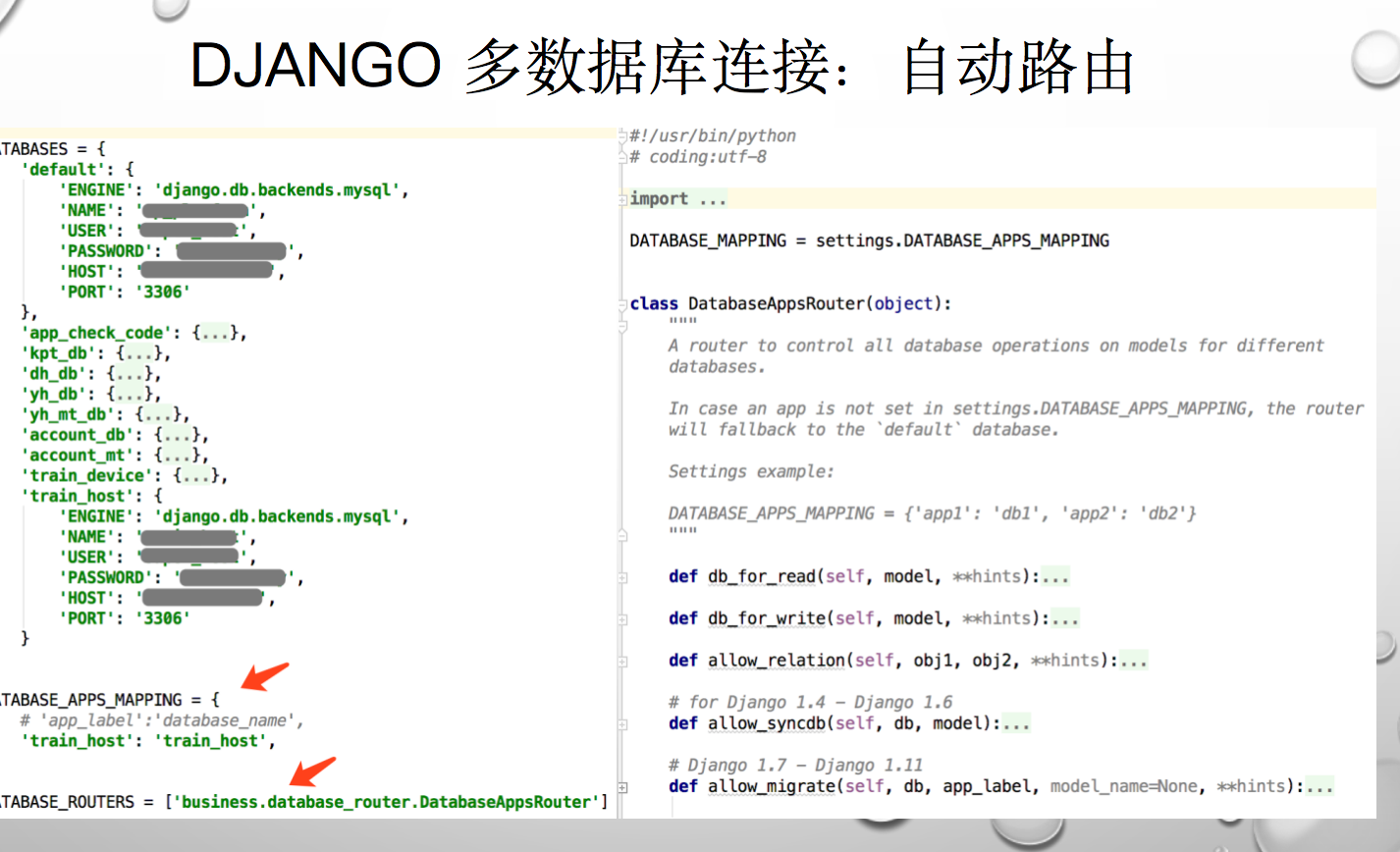
Task: Click the docstring end fold marker in gutter
Action: (x=622, y=535)
